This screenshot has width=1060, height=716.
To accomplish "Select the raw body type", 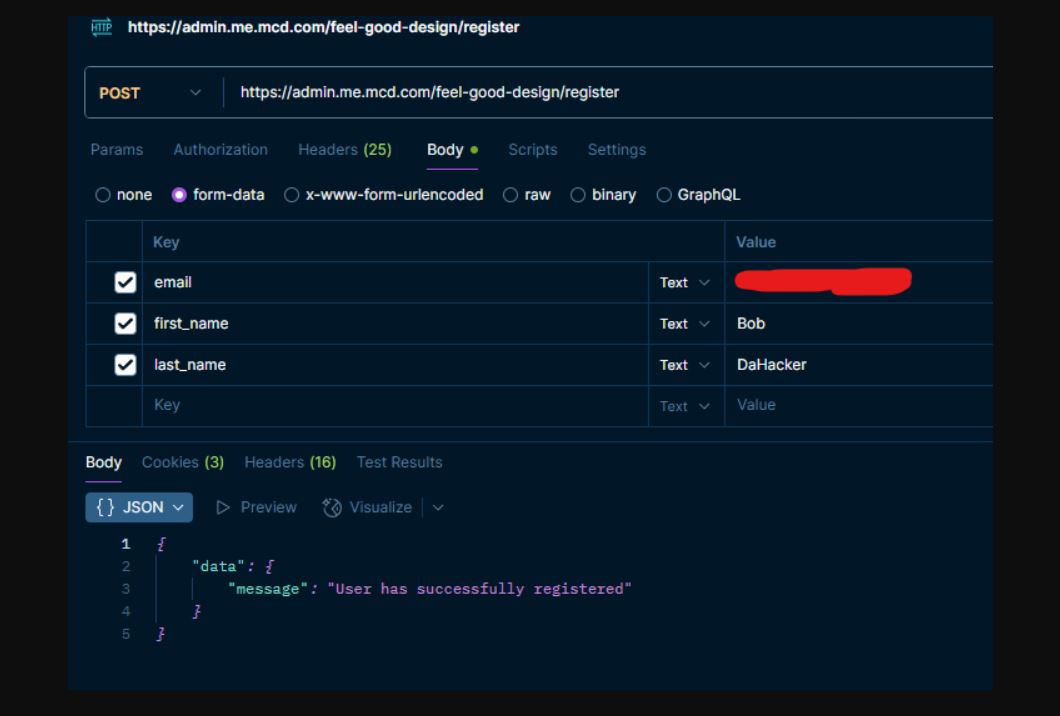I will tap(511, 195).
